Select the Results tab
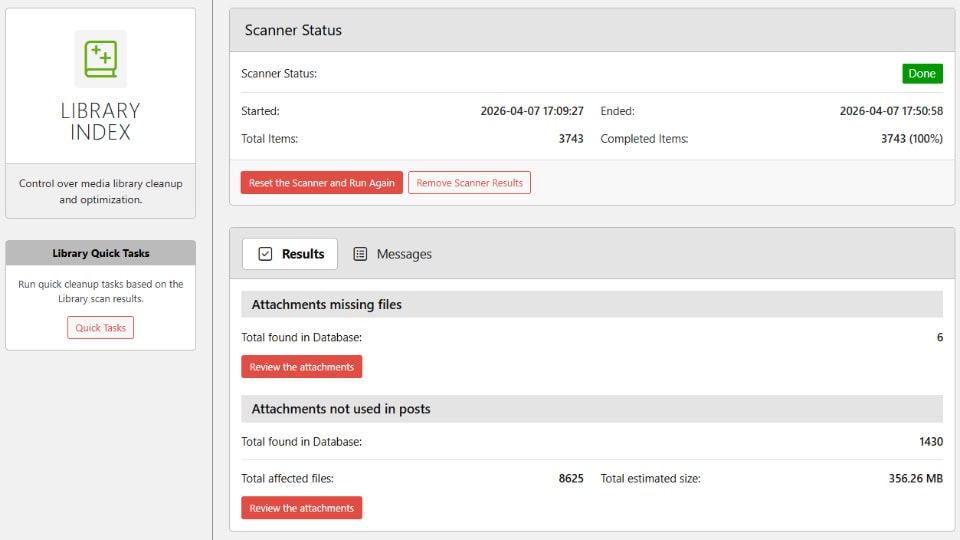This screenshot has height=540, width=960. tap(290, 254)
